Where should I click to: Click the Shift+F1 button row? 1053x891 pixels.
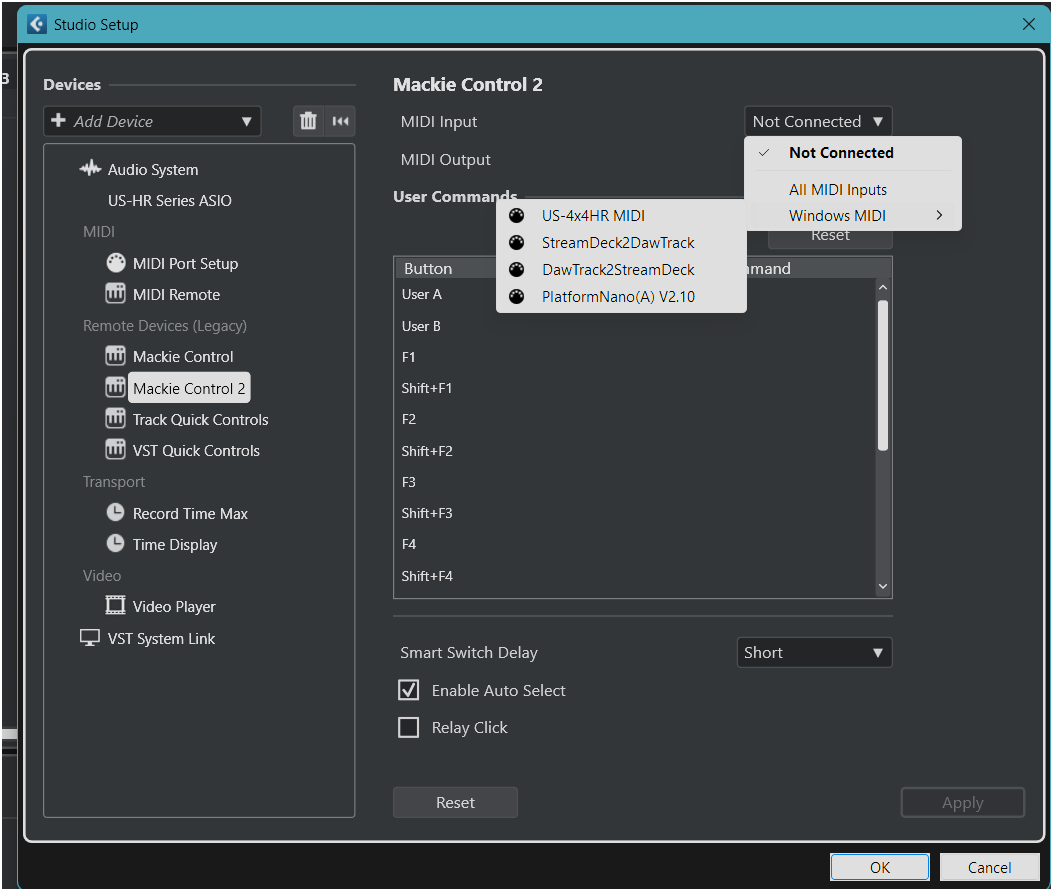tap(635, 387)
